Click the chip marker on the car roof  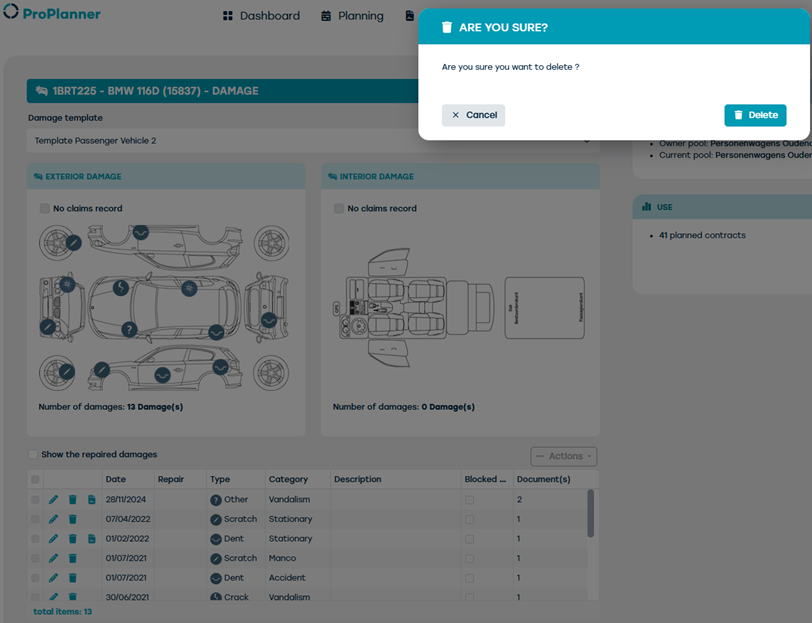click(x=189, y=288)
